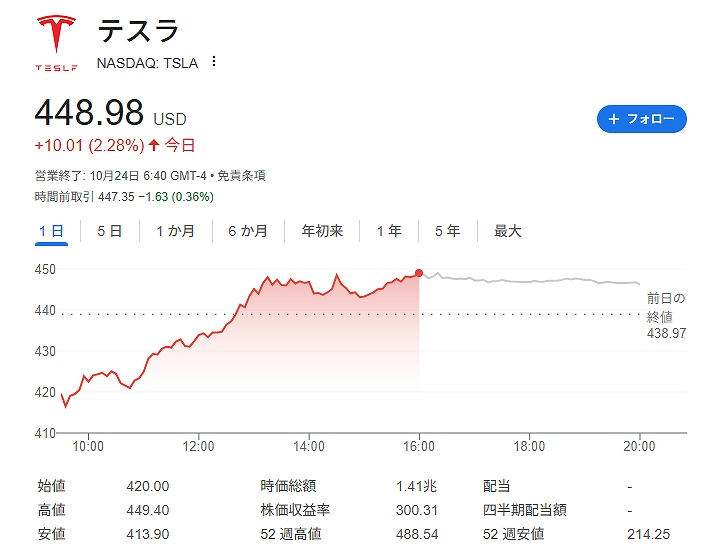Image resolution: width=704 pixels, height=552 pixels.
Task: Select the 最大 maximum range tab
Action: pos(508,231)
